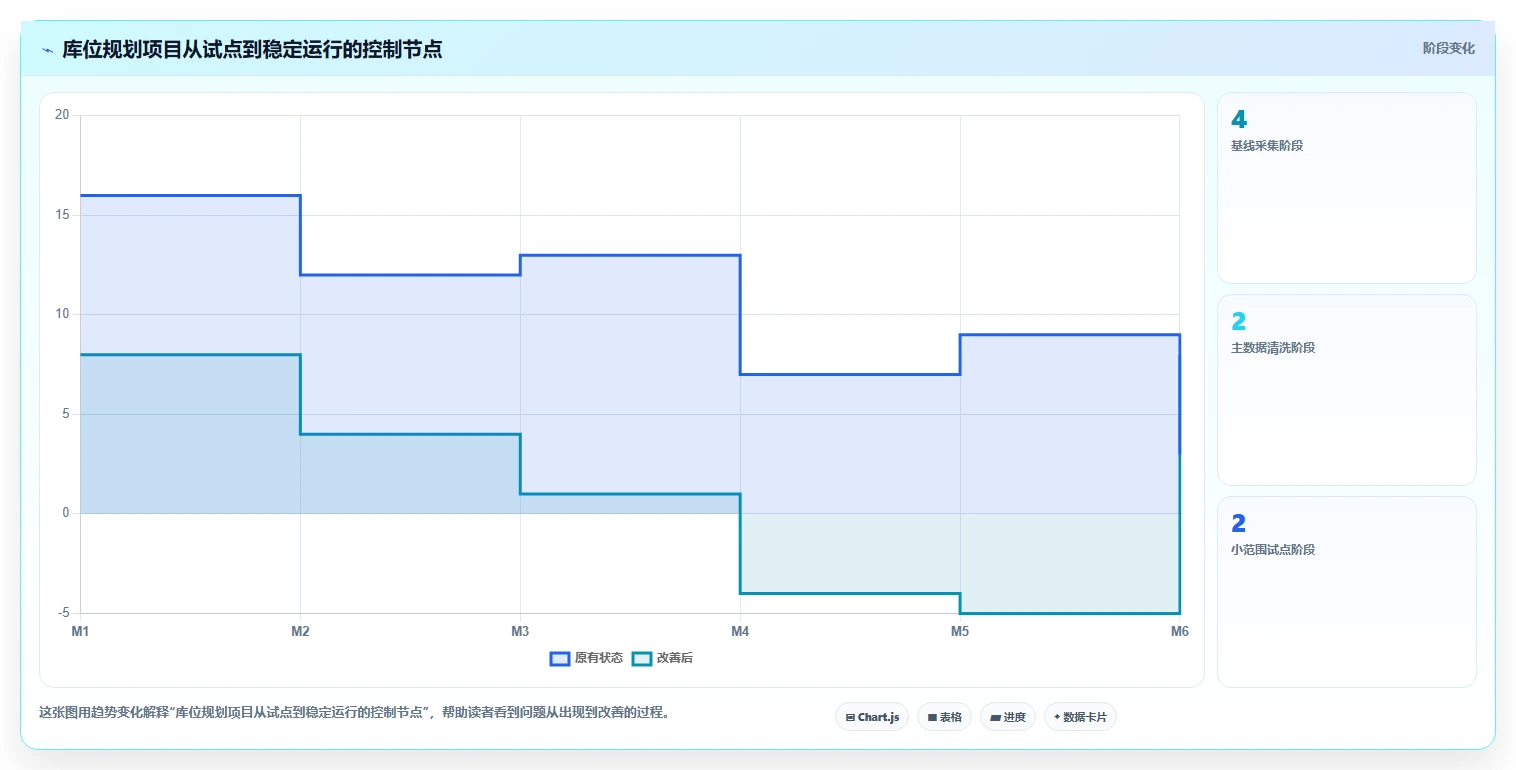The image size is (1516, 770).
Task: Open the 基线采集阶段 card
Action: (x=1346, y=188)
